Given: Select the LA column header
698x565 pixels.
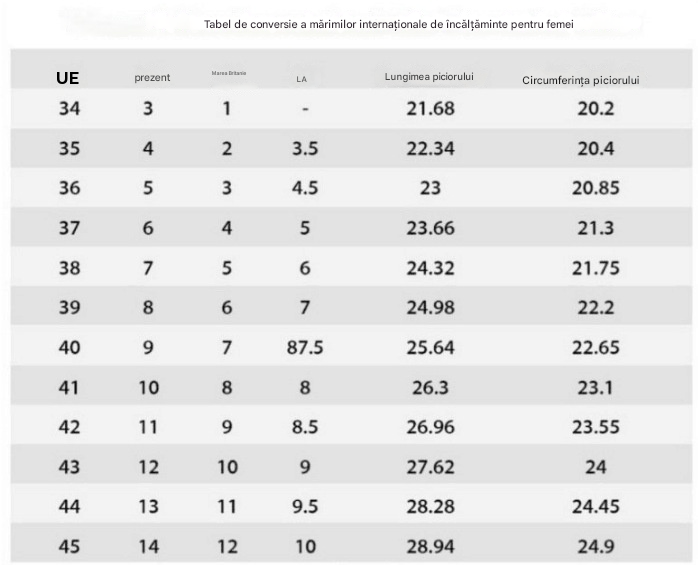Looking at the screenshot, I should click(301, 79).
